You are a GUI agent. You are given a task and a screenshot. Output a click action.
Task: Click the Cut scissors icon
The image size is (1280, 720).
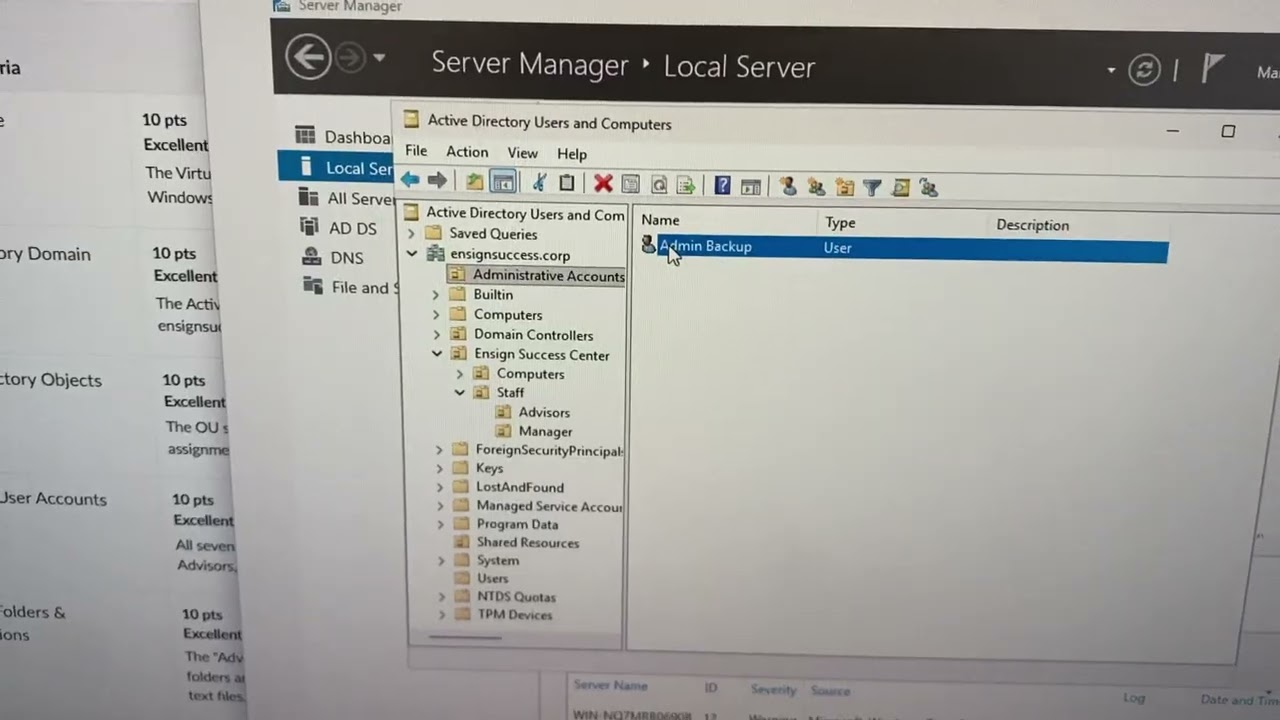539,182
